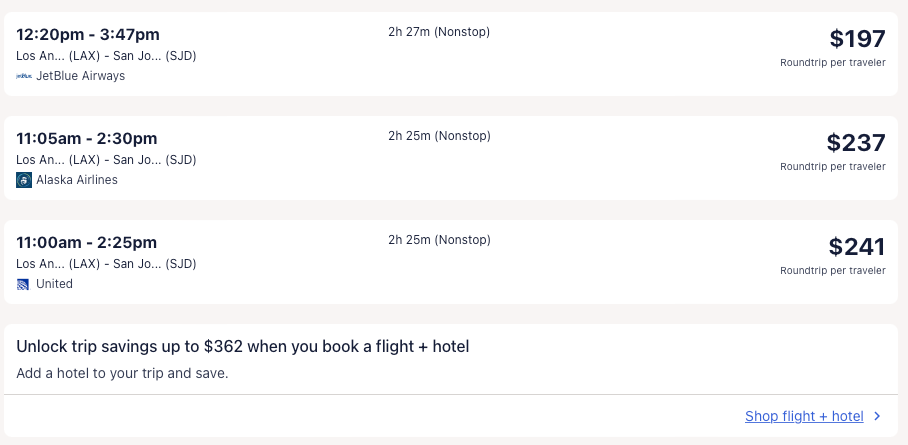Click chevron arrow beside Shop flight + hotel
This screenshot has width=908, height=445.
877,417
